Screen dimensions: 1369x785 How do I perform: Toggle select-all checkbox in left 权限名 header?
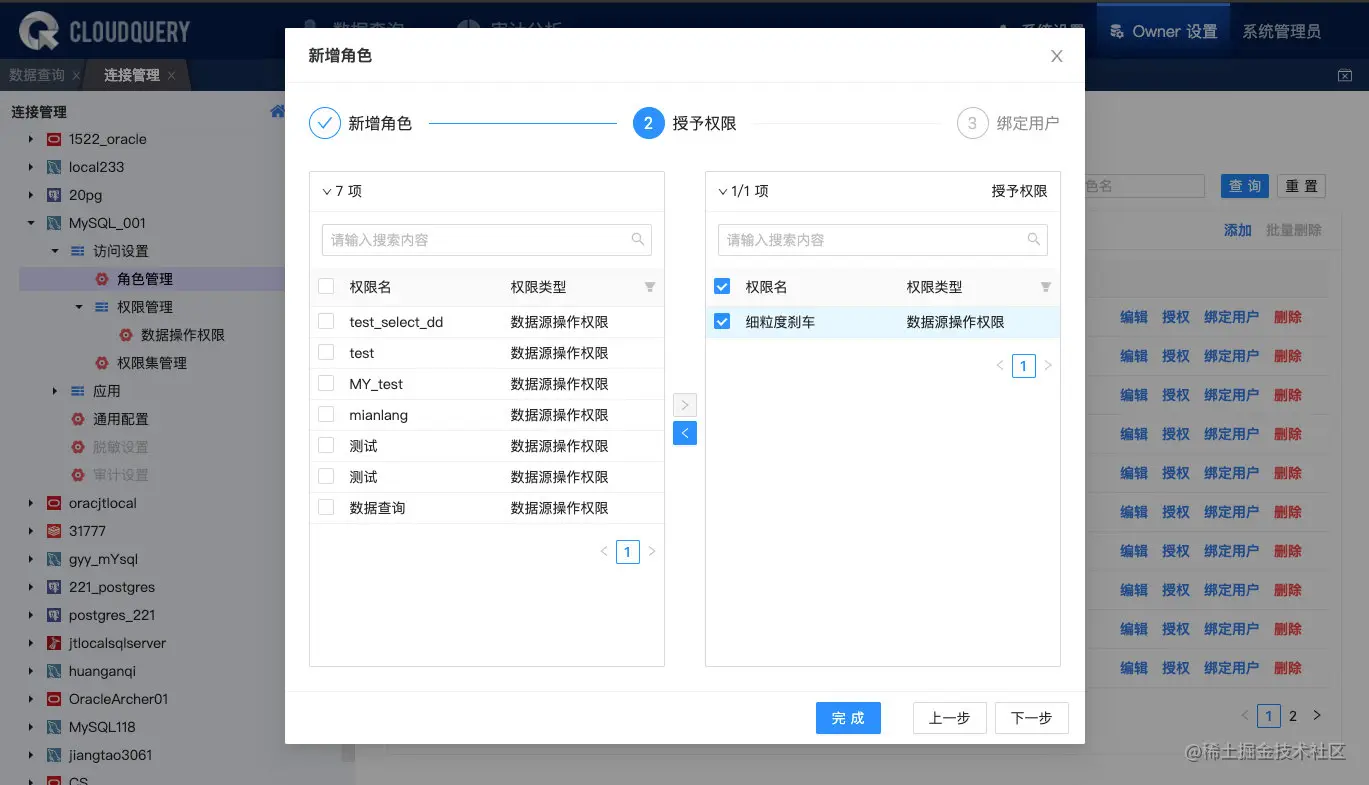[326, 287]
